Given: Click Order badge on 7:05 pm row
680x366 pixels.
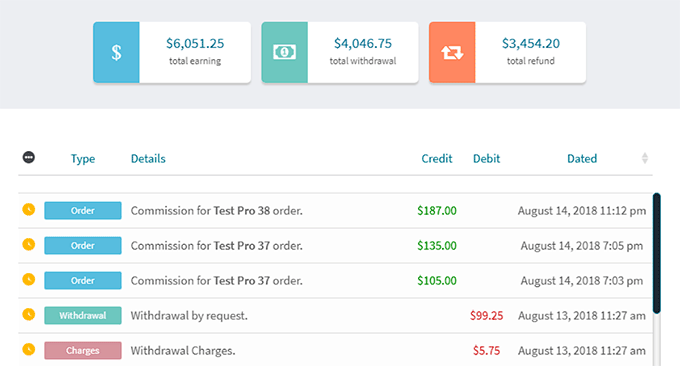Looking at the screenshot, I should pos(83,245).
